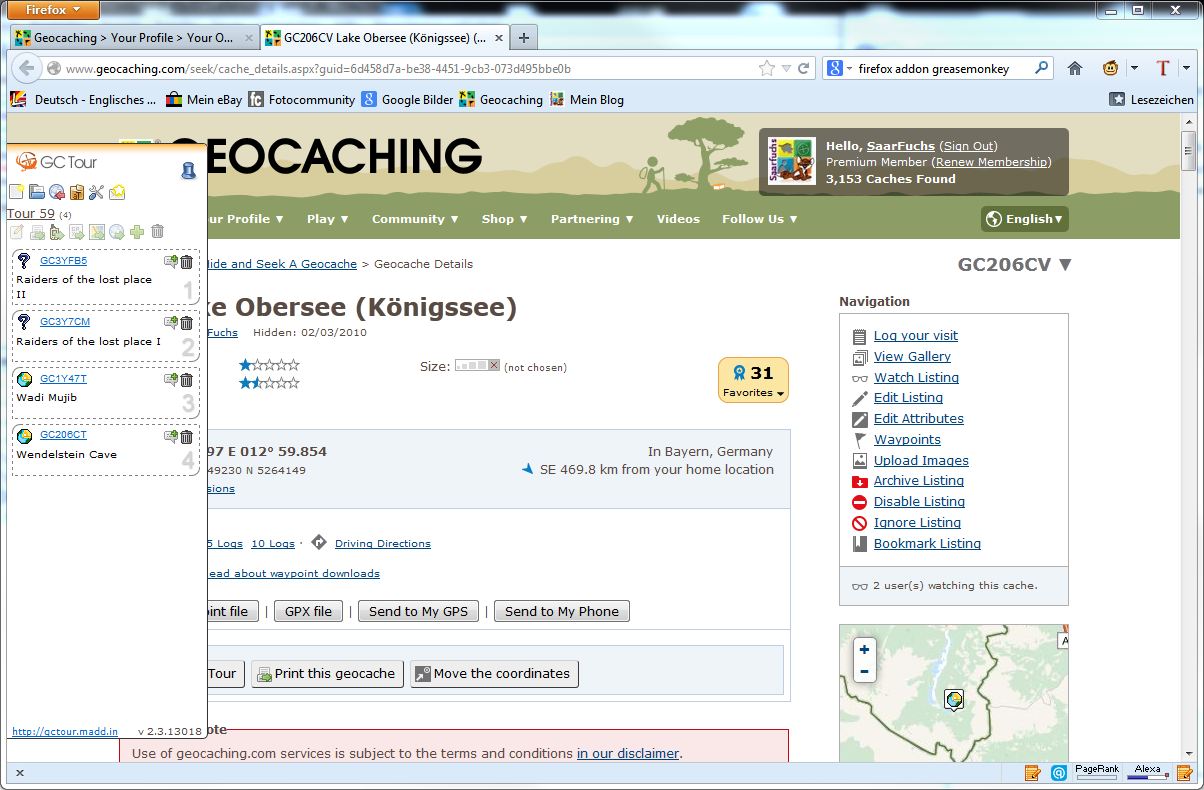Open a new browser tab

(523, 38)
